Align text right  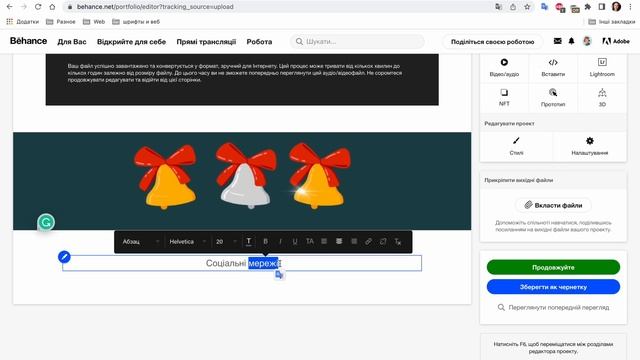click(x=354, y=242)
